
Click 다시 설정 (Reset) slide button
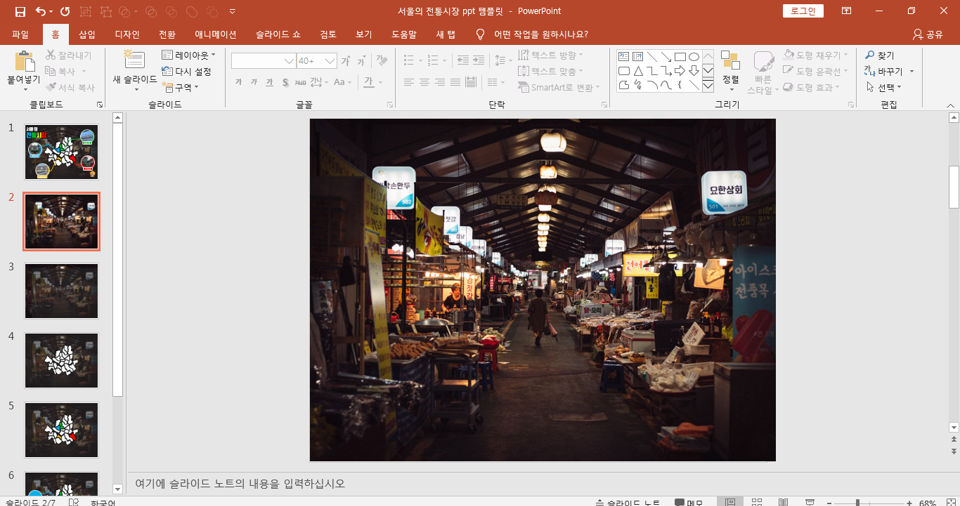pos(187,71)
